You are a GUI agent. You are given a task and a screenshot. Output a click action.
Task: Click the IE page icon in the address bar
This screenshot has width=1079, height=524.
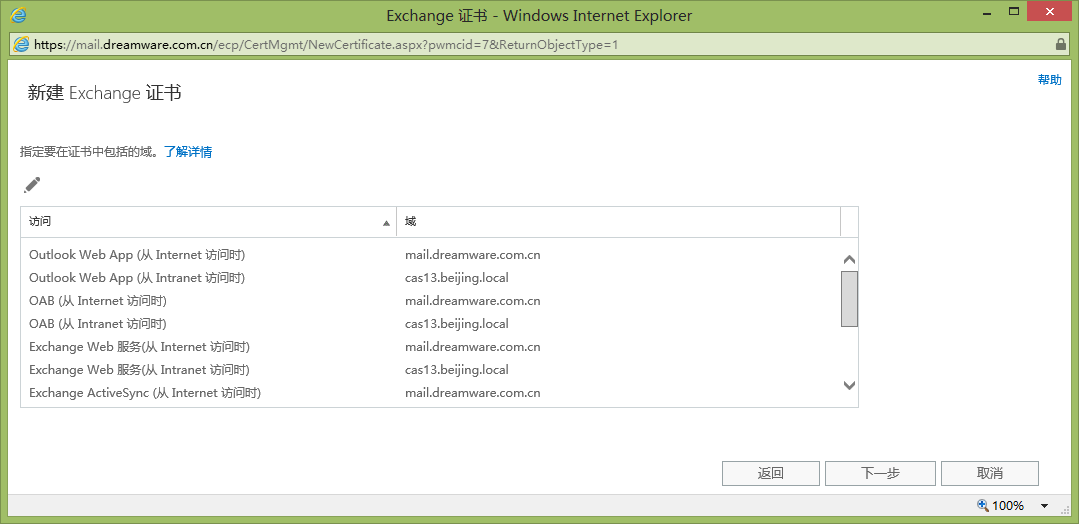[21, 45]
